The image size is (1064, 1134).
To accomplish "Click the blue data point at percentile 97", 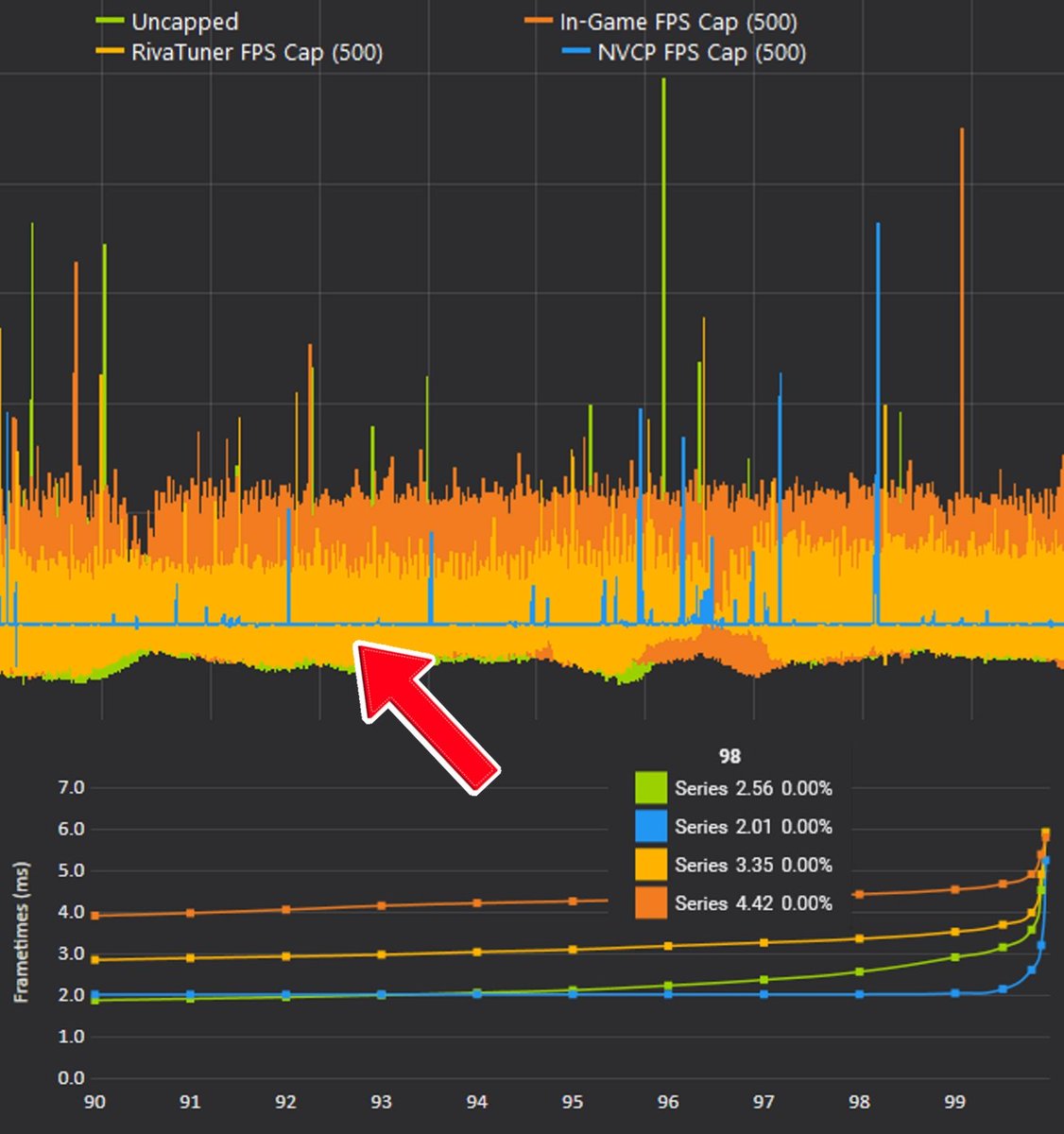I will [x=764, y=994].
